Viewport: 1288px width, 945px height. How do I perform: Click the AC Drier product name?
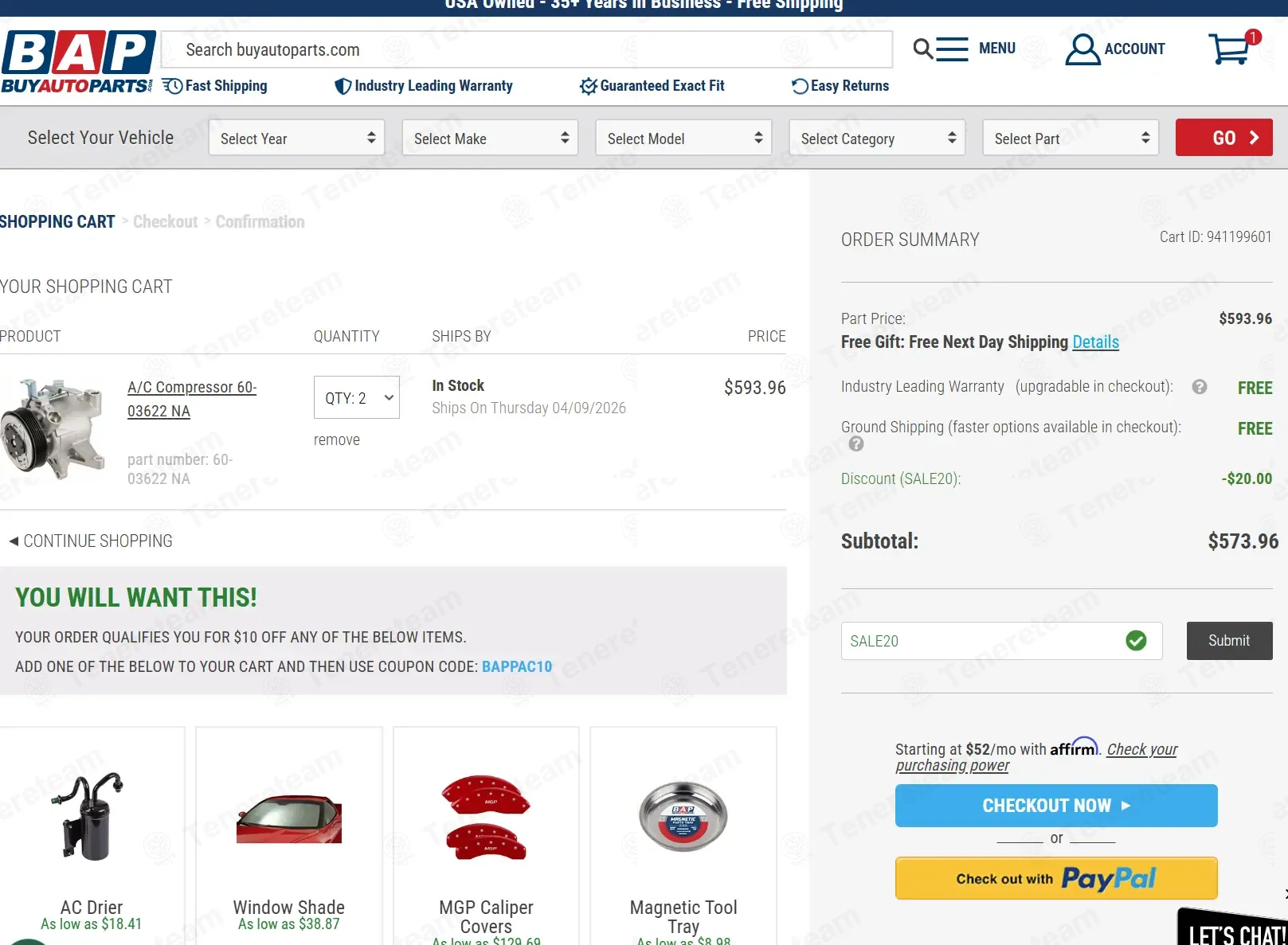pos(92,907)
